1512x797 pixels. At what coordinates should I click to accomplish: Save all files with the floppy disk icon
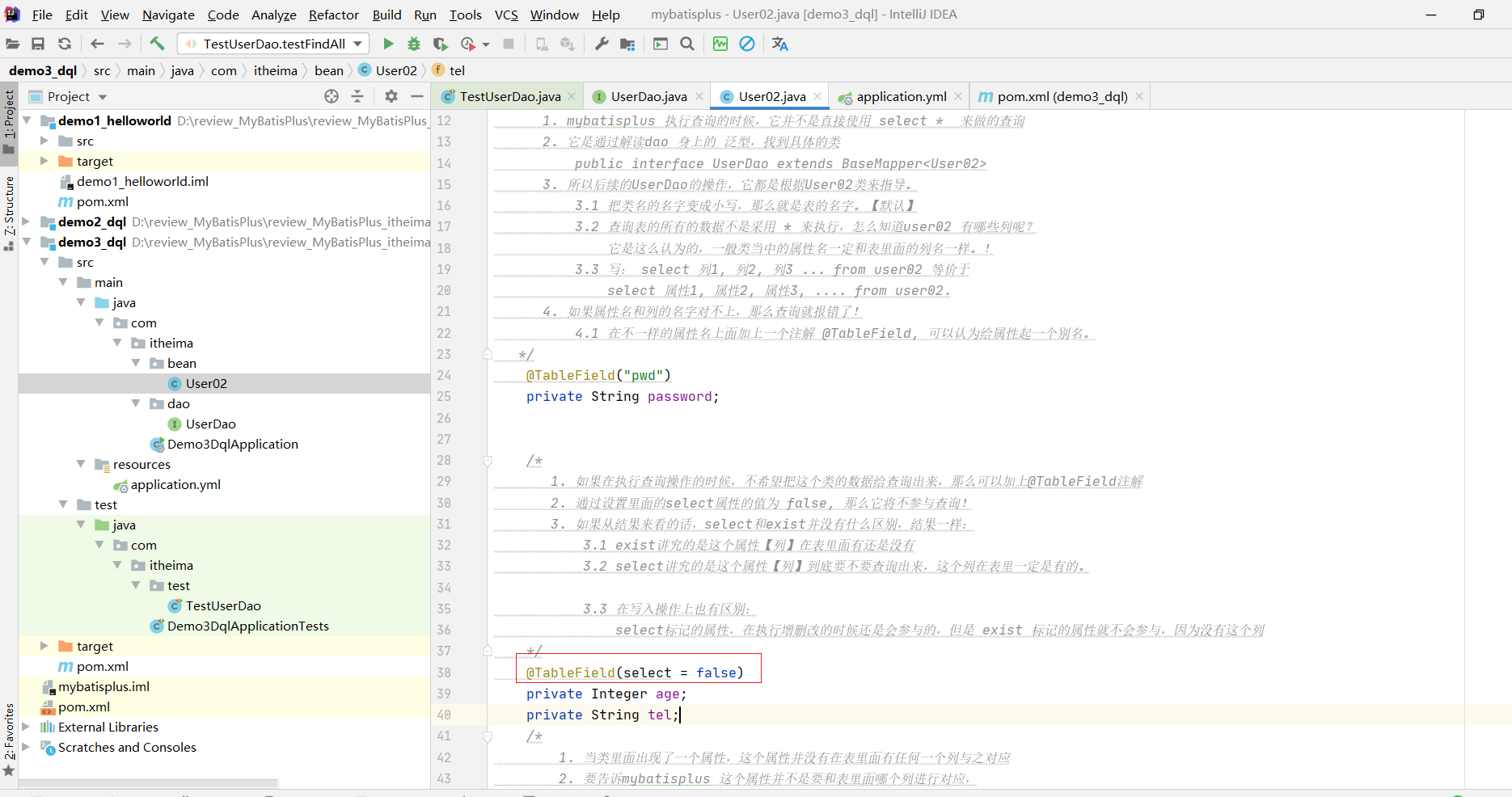click(38, 44)
